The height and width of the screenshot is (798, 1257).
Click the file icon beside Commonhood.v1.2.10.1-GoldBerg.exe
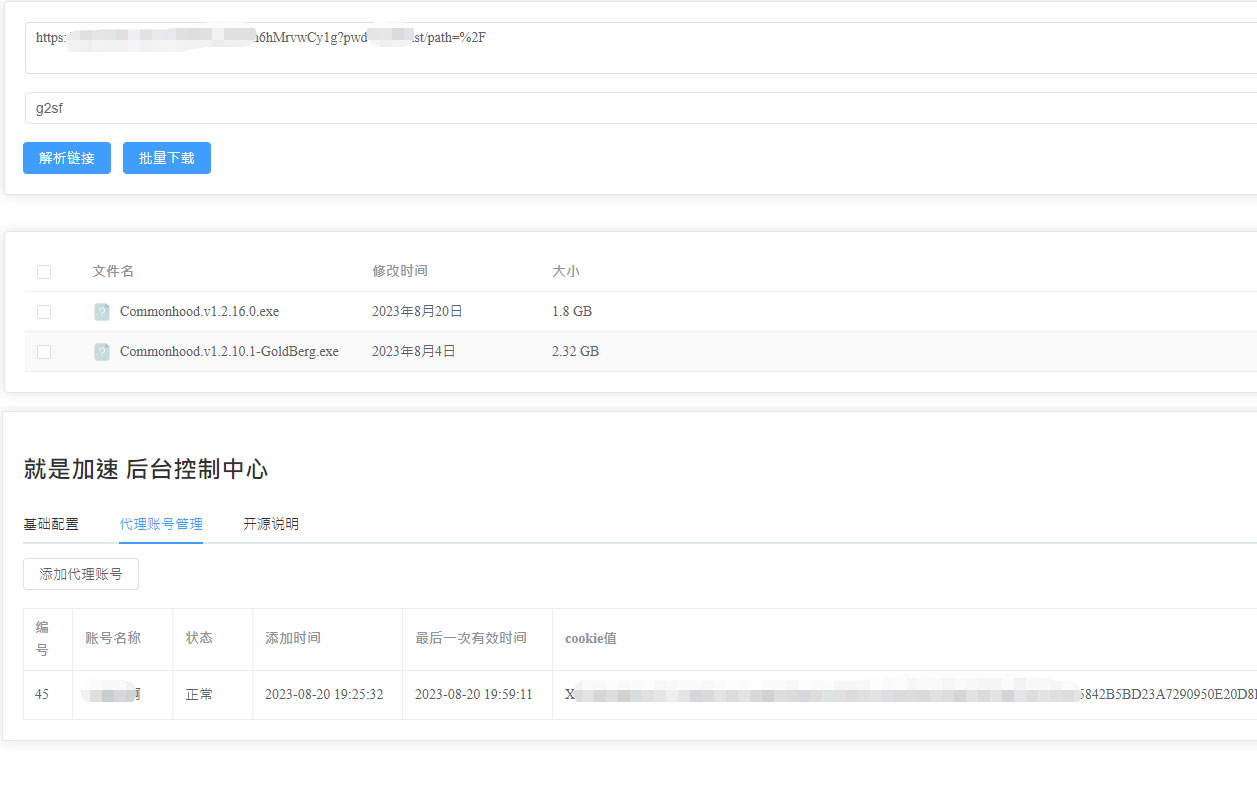(x=102, y=351)
